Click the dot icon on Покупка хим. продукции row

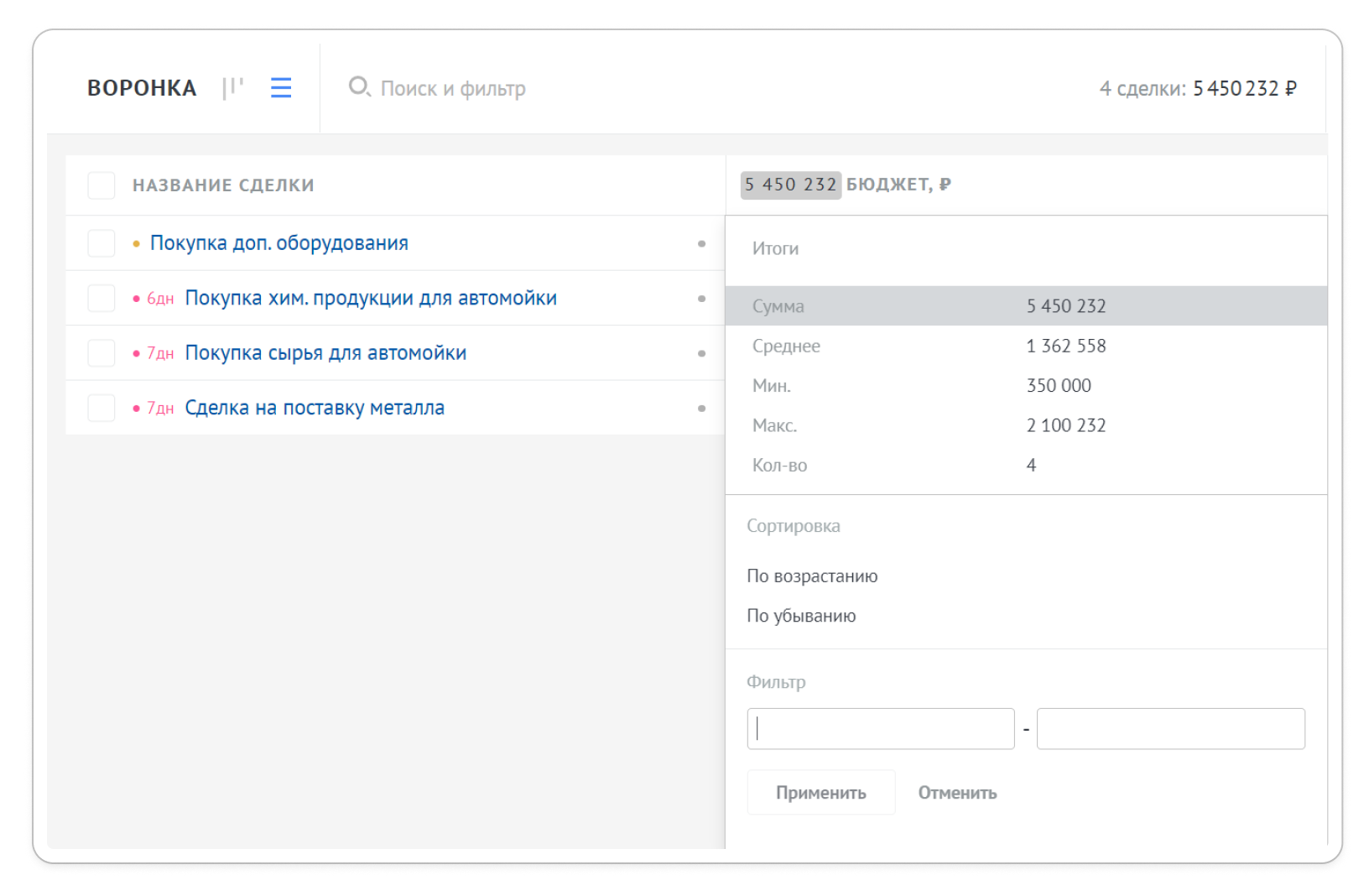click(x=702, y=298)
